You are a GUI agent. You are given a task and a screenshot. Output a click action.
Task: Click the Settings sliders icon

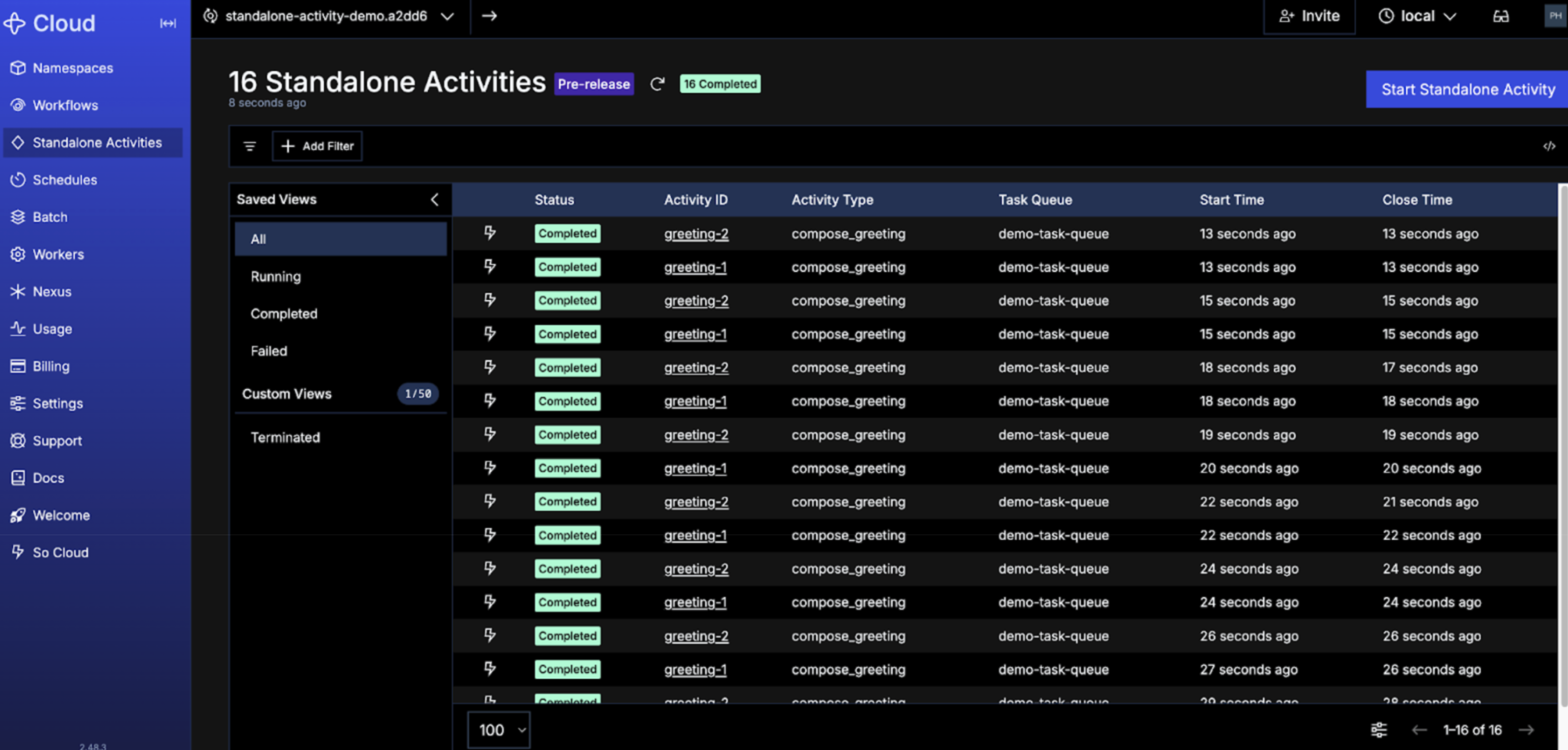click(x=18, y=403)
